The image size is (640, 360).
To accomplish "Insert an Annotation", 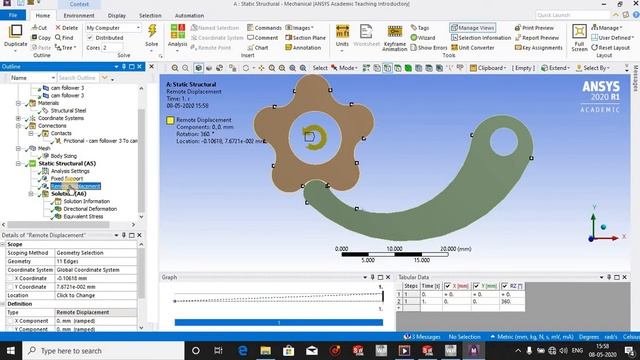I will (303, 47).
